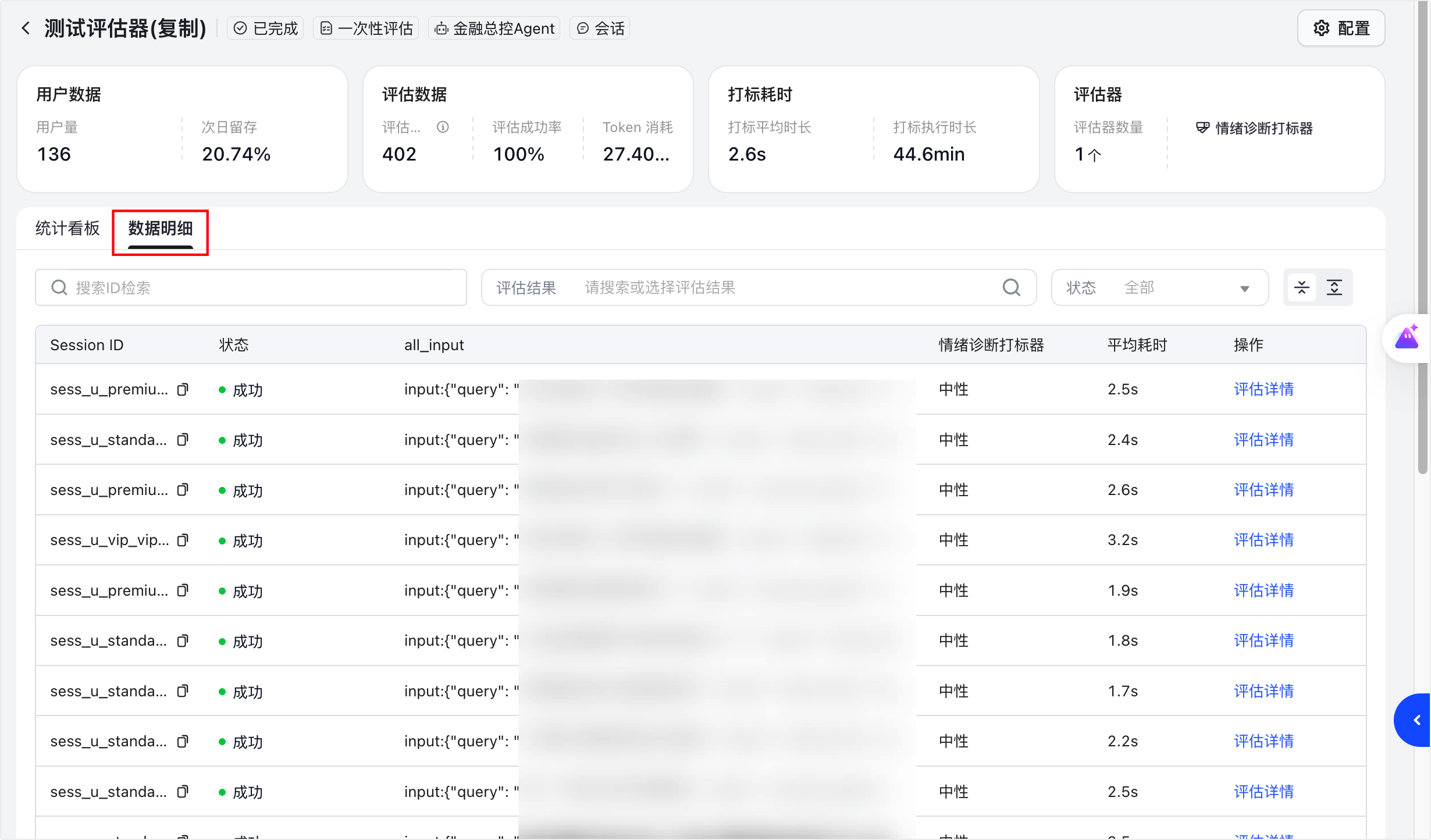Click the vertical page scrollbar
The width and height of the screenshot is (1431, 840).
pyautogui.click(x=1423, y=239)
